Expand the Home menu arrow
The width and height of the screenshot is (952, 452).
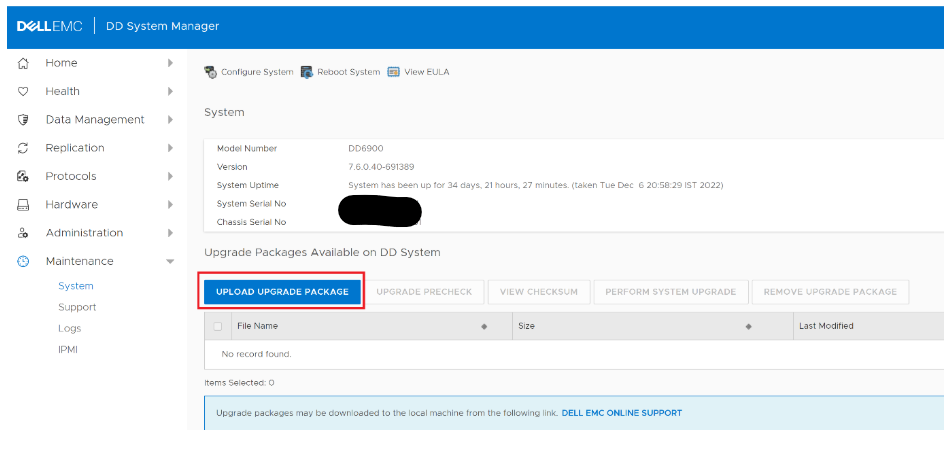(170, 63)
